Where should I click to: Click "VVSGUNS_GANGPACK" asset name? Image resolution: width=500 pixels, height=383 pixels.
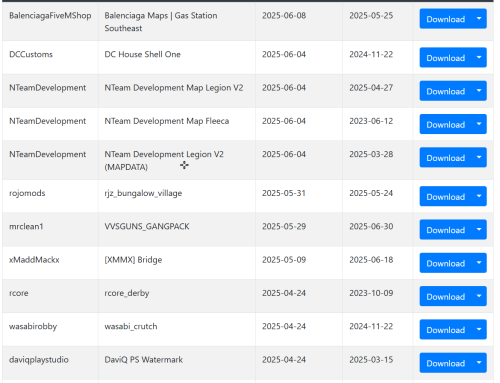147,227
